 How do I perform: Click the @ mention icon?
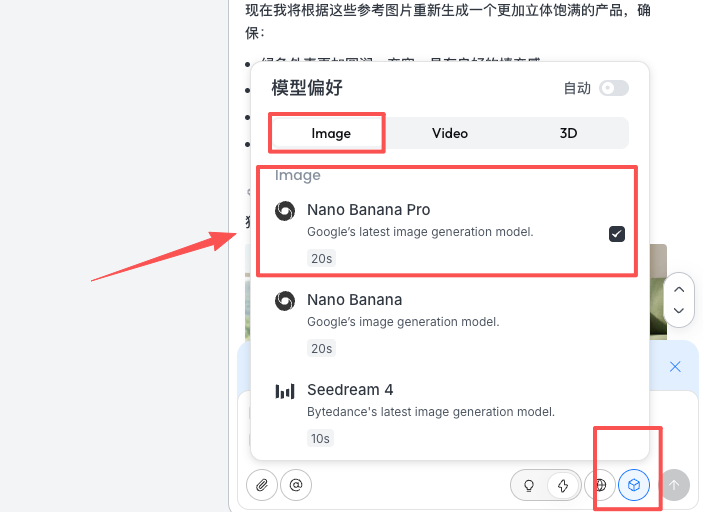pyautogui.click(x=296, y=485)
